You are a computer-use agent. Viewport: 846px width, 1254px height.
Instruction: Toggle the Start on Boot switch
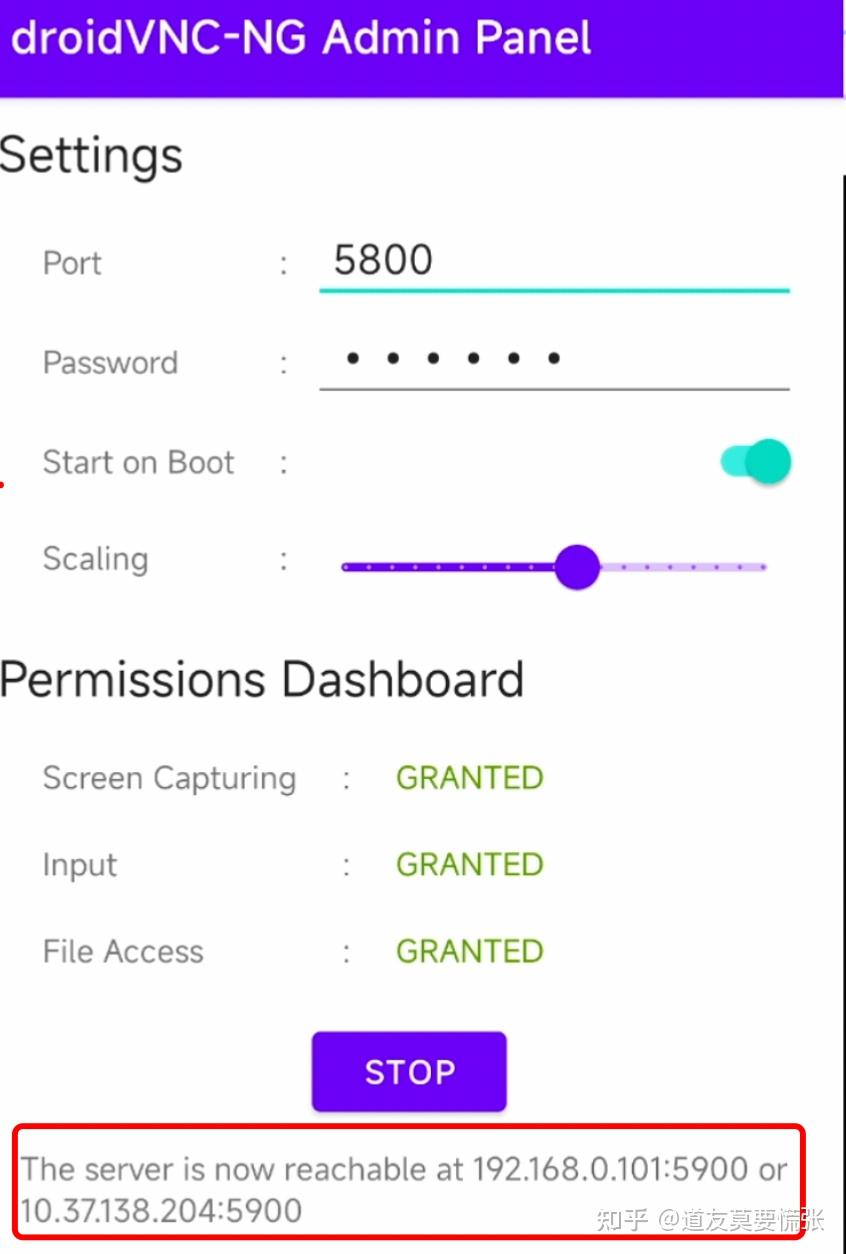[756, 461]
